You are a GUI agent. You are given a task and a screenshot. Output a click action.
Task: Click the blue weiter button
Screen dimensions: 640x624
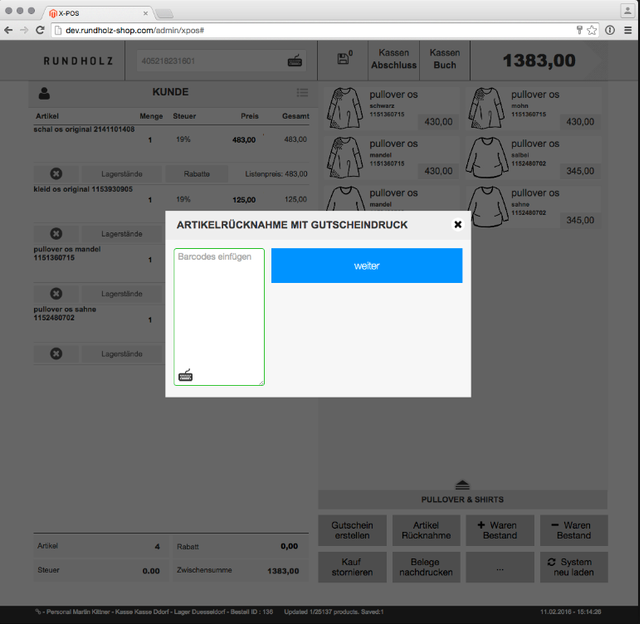pyautogui.click(x=366, y=266)
